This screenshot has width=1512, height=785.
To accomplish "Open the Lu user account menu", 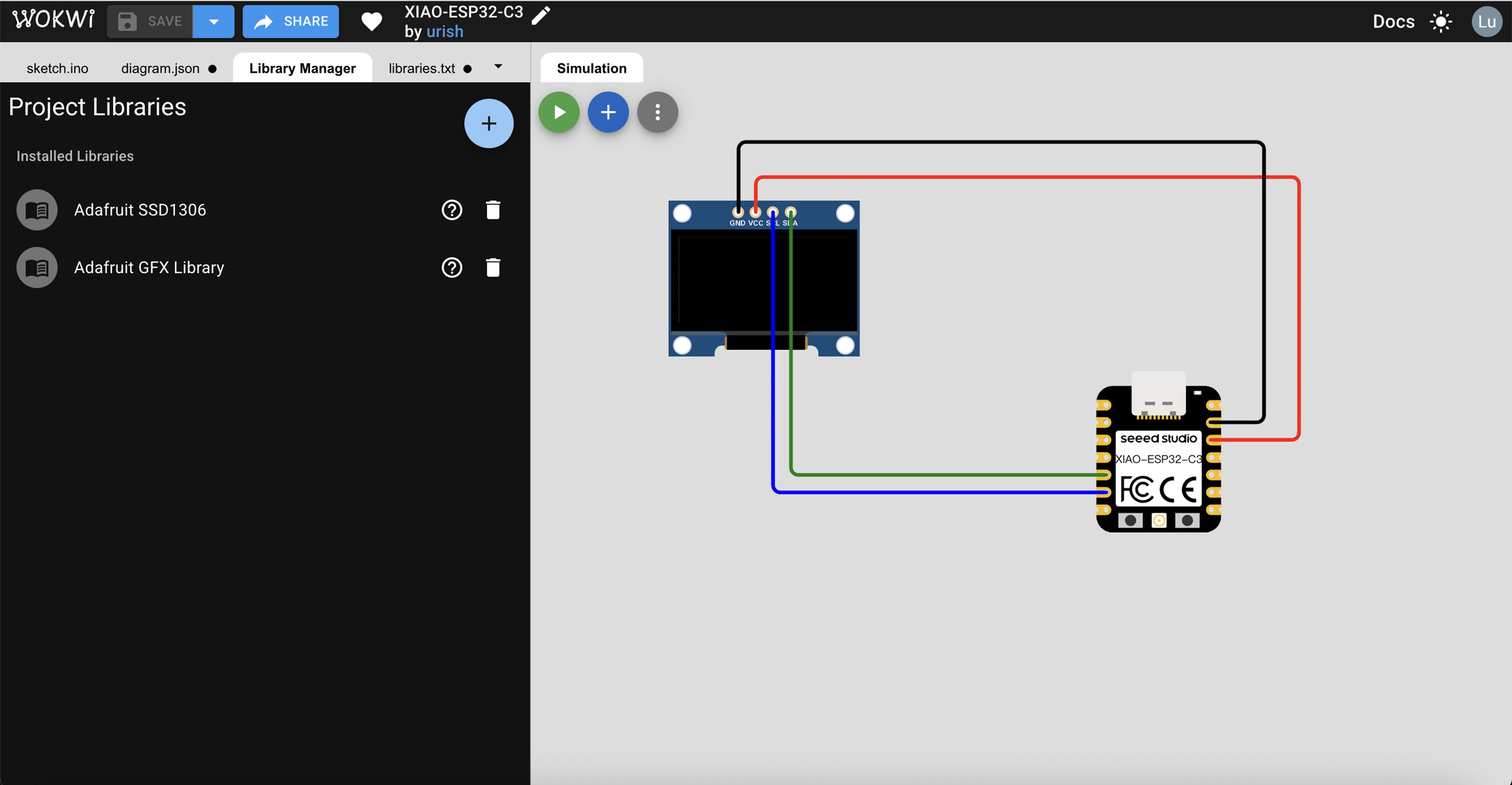I will click(x=1486, y=21).
